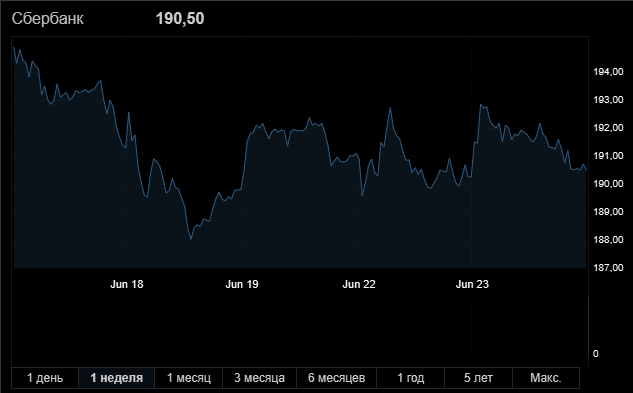Select the 1 неделя time range tab
Viewport: 633px width, 393px height.
coord(116,378)
